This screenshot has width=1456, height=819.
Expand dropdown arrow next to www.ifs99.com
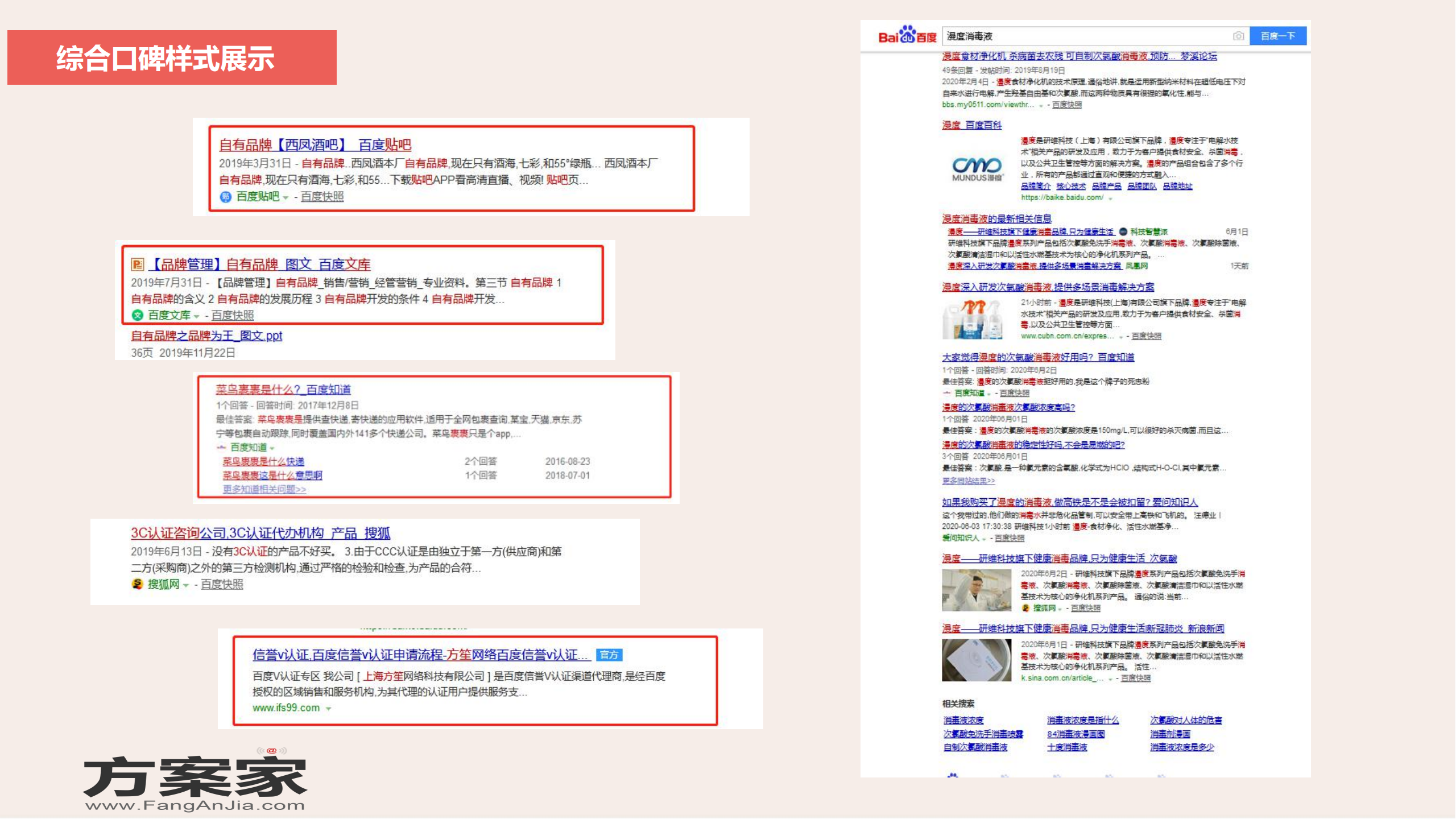click(x=328, y=709)
